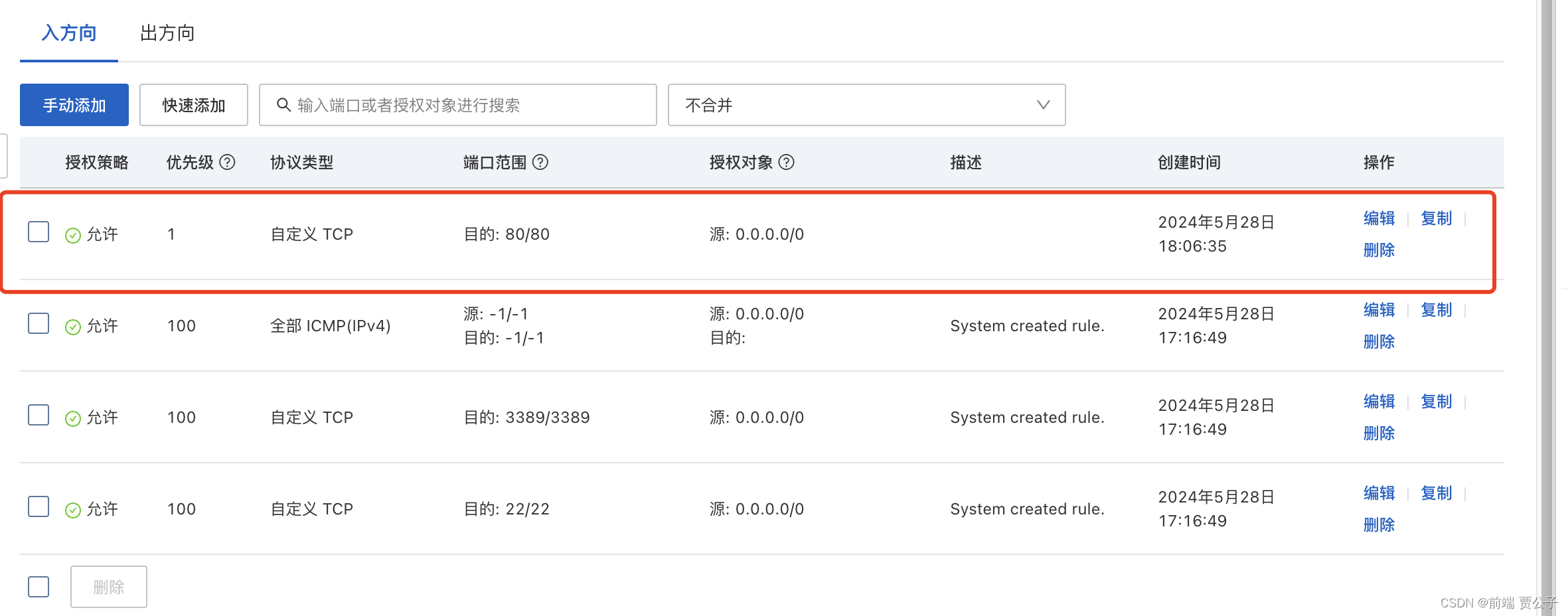This screenshot has height=616, width=1568.
Task: Focus the port or authorization object search field
Action: [x=458, y=105]
